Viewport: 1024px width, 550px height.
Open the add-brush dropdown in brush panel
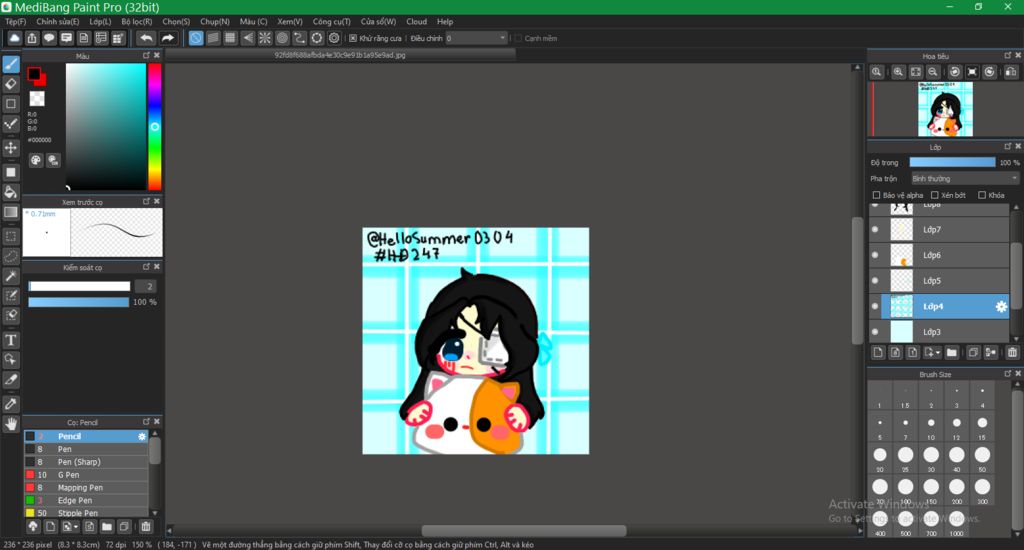(70, 526)
